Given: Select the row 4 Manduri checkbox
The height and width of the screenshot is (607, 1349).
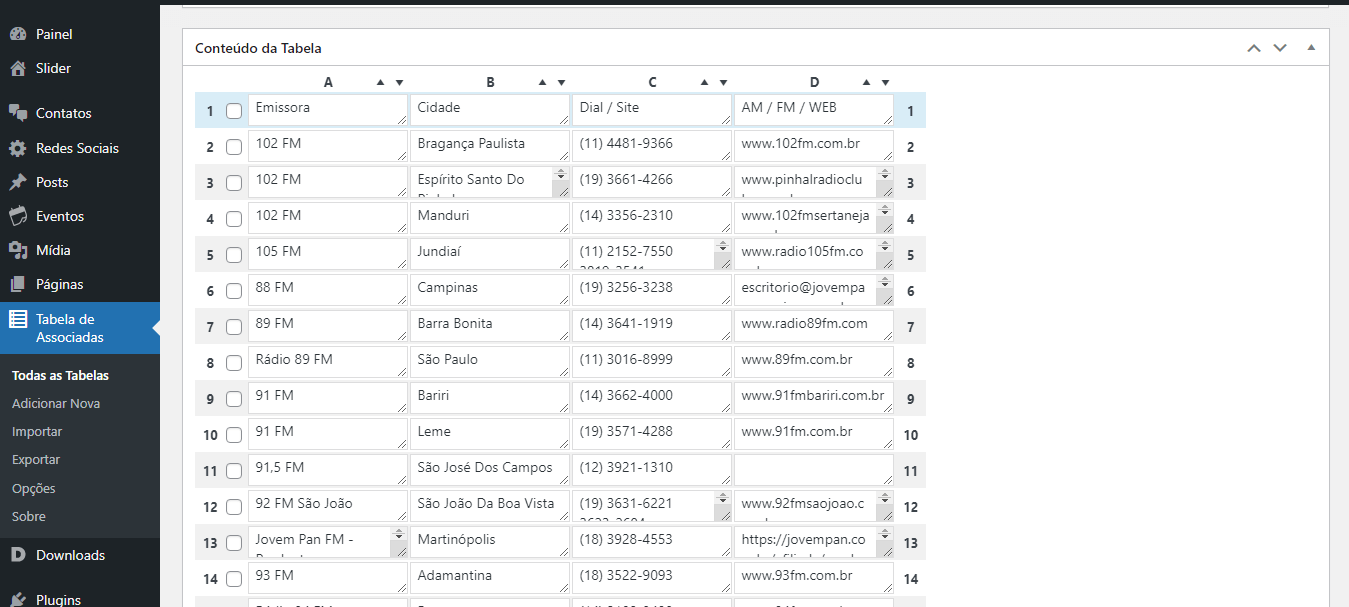Looking at the screenshot, I should 234,219.
